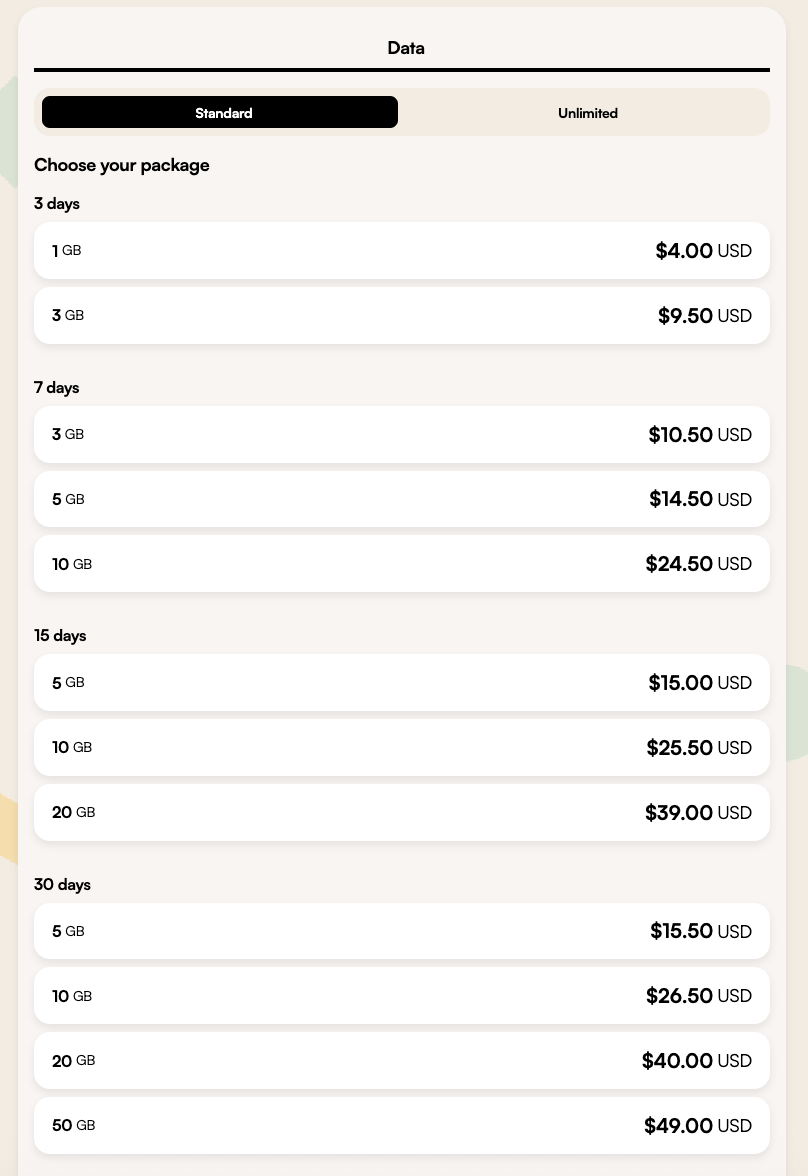The width and height of the screenshot is (808, 1176).
Task: Click the $39.00 USD price label
Action: tap(698, 812)
